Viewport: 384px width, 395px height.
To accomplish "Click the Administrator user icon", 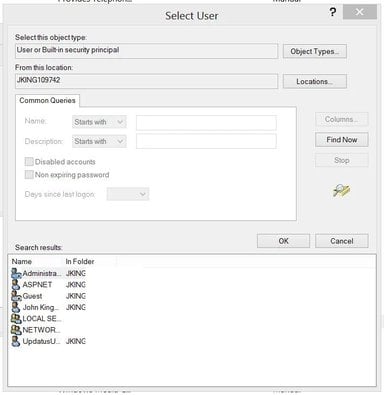I will [16, 273].
